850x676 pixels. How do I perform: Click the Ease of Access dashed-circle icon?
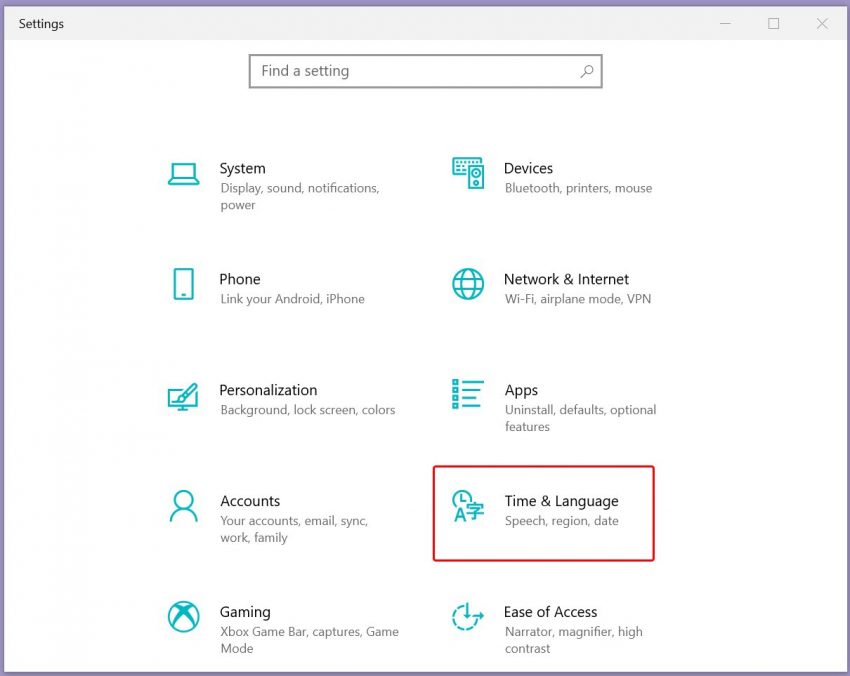click(x=468, y=617)
